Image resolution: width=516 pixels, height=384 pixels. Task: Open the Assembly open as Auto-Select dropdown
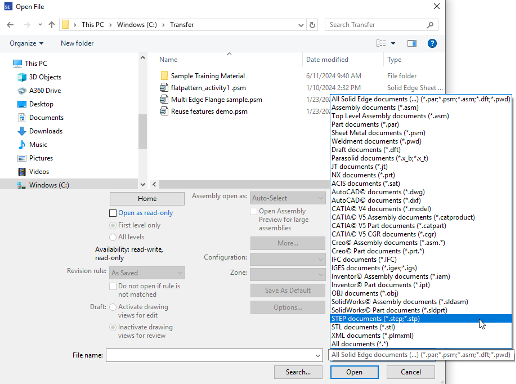(288, 198)
